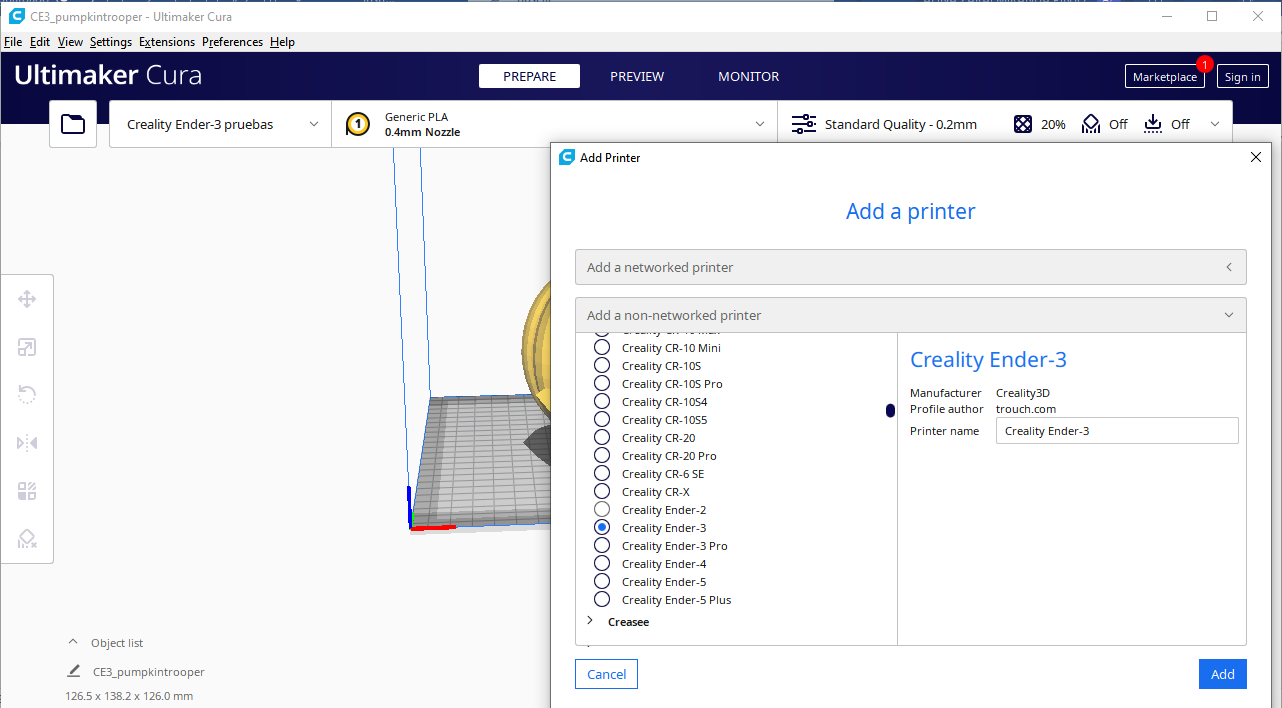Select Creality CR-10 Mini radio button
The height and width of the screenshot is (708, 1282).
pyautogui.click(x=602, y=348)
